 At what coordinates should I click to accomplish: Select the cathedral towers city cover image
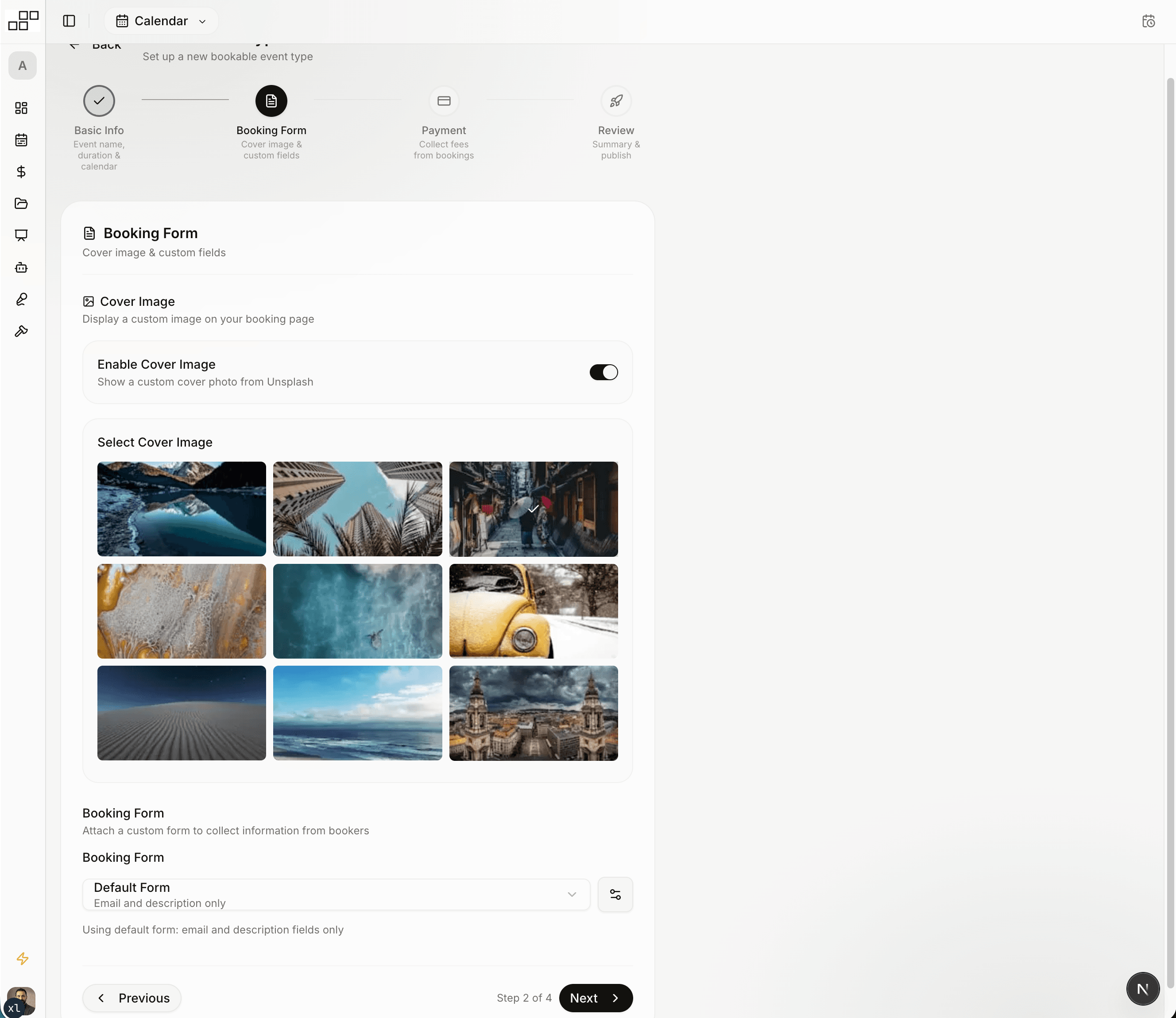[x=533, y=713]
